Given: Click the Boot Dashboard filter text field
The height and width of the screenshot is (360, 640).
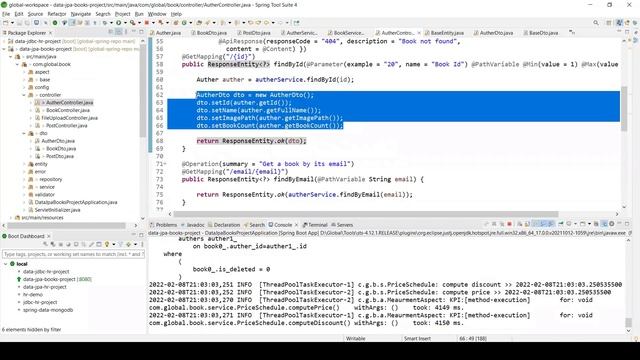Looking at the screenshot, I should click(x=73, y=254).
